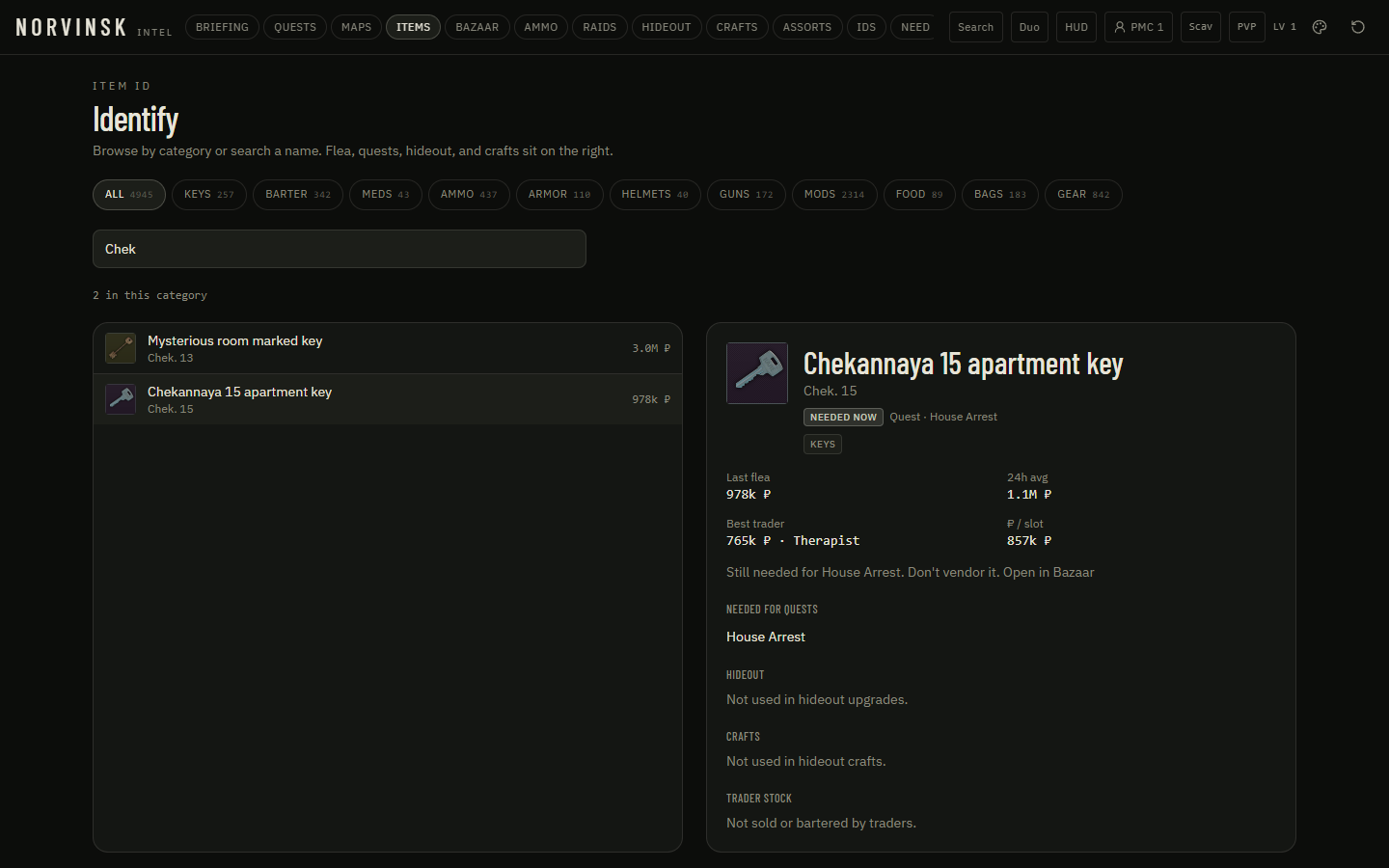
Task: Click the Open in Bazaar link
Action: 1049,572
